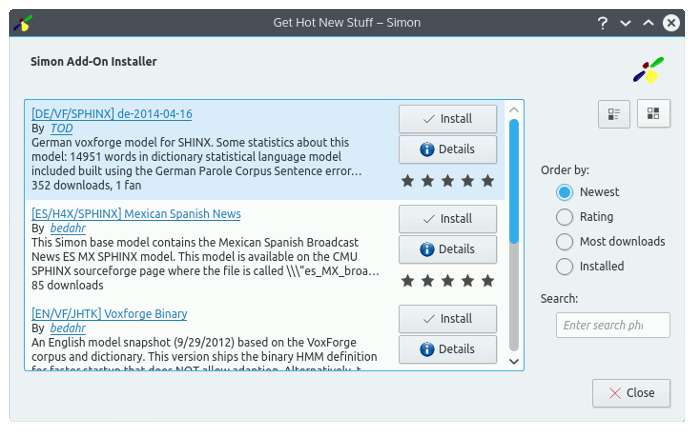Show only Installed add-ons
This screenshot has height=437, width=700.
pyautogui.click(x=564, y=267)
